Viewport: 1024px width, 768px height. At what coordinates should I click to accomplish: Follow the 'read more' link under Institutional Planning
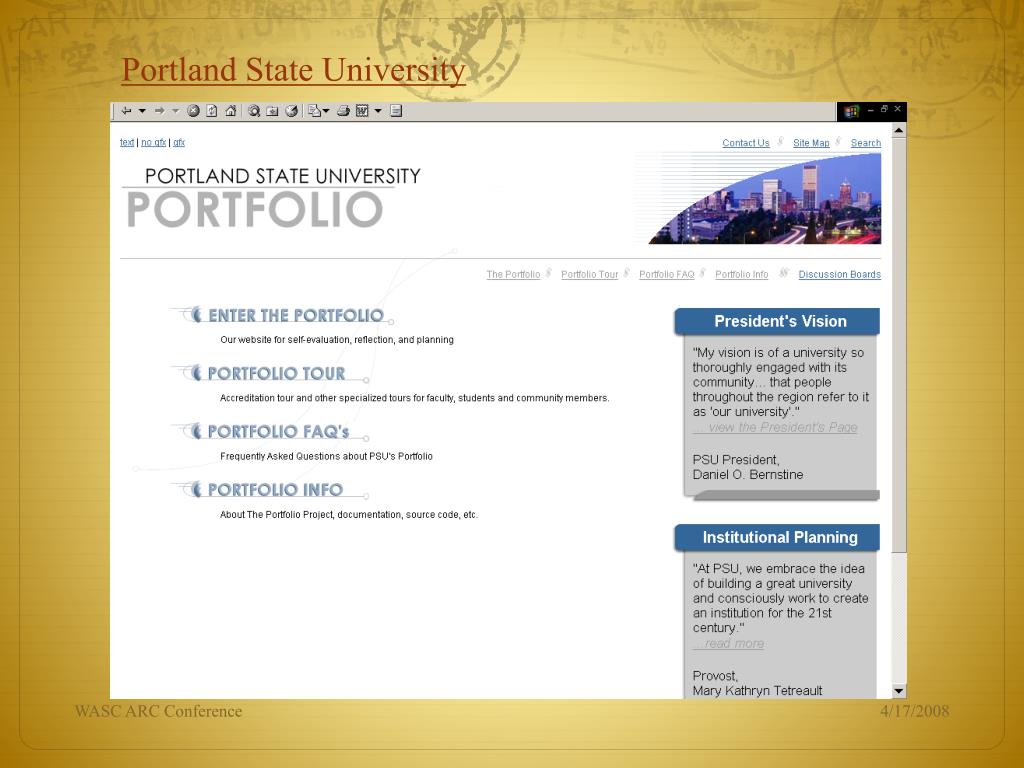click(x=728, y=643)
